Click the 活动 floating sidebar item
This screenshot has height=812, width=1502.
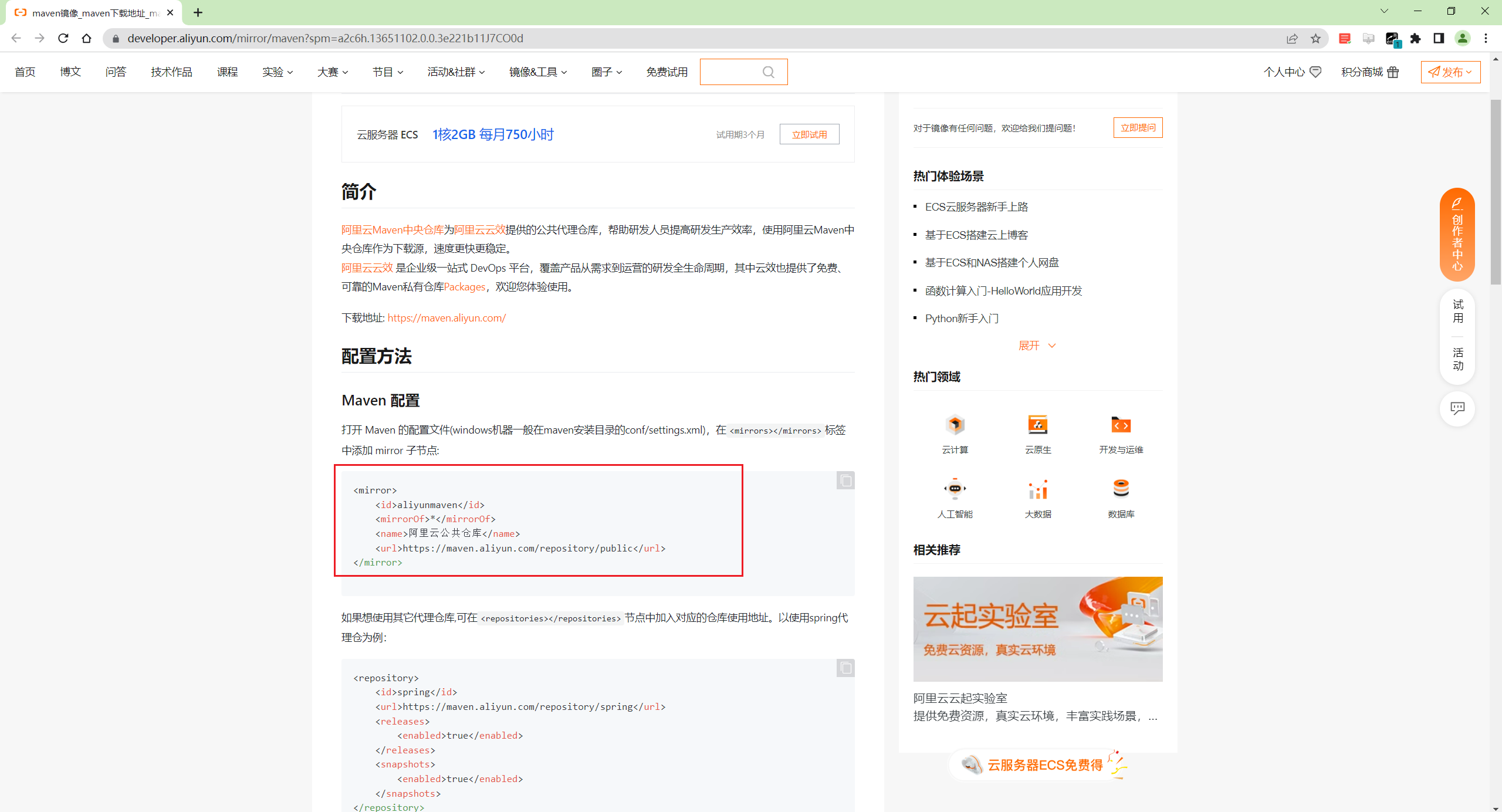pos(1457,360)
